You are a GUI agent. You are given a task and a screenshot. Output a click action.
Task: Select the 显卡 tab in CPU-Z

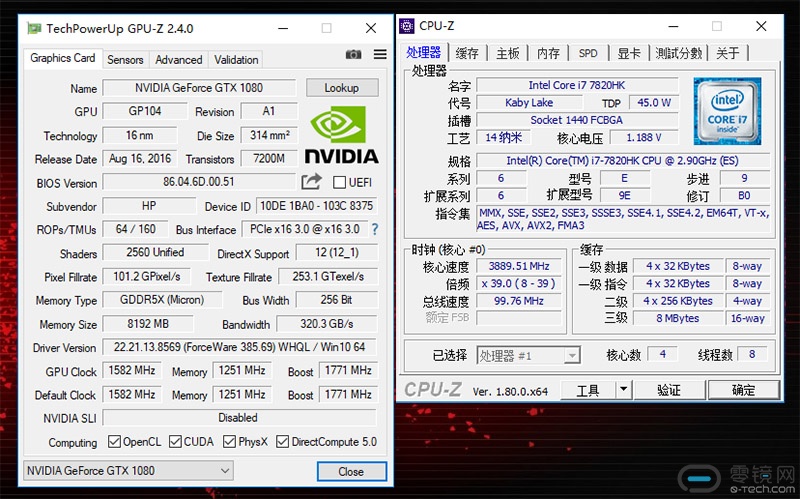click(629, 53)
